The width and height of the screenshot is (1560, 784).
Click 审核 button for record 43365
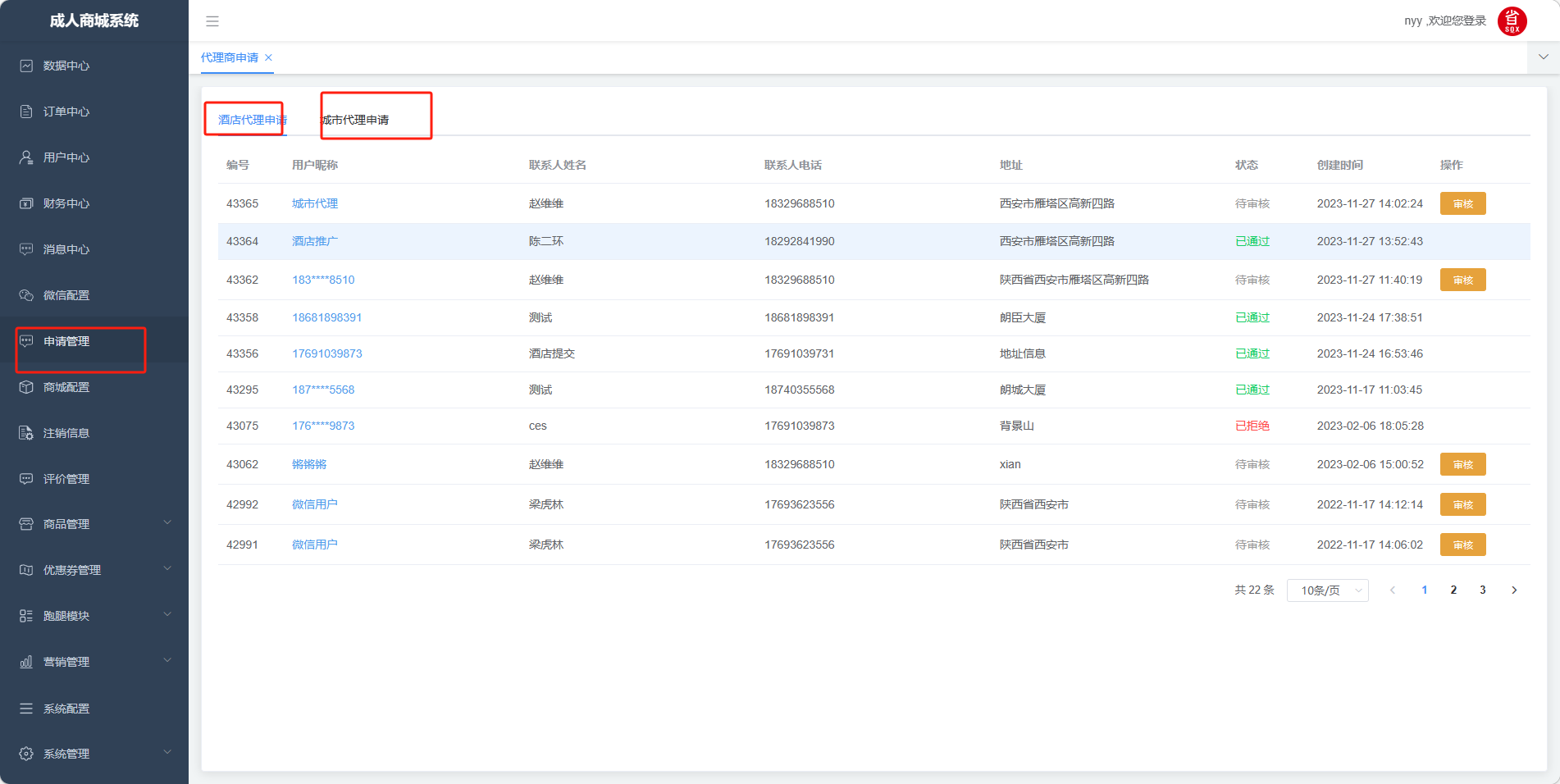(1462, 204)
